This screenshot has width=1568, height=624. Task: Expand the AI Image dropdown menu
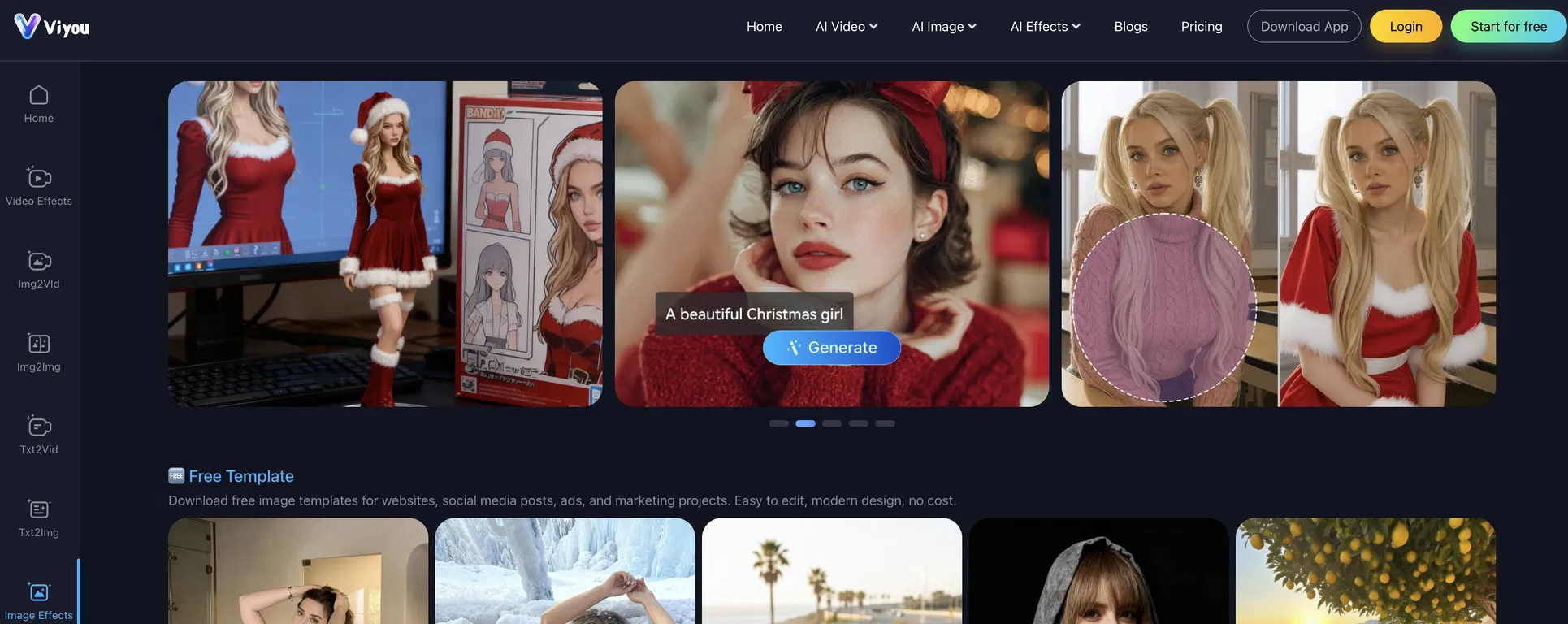(943, 27)
